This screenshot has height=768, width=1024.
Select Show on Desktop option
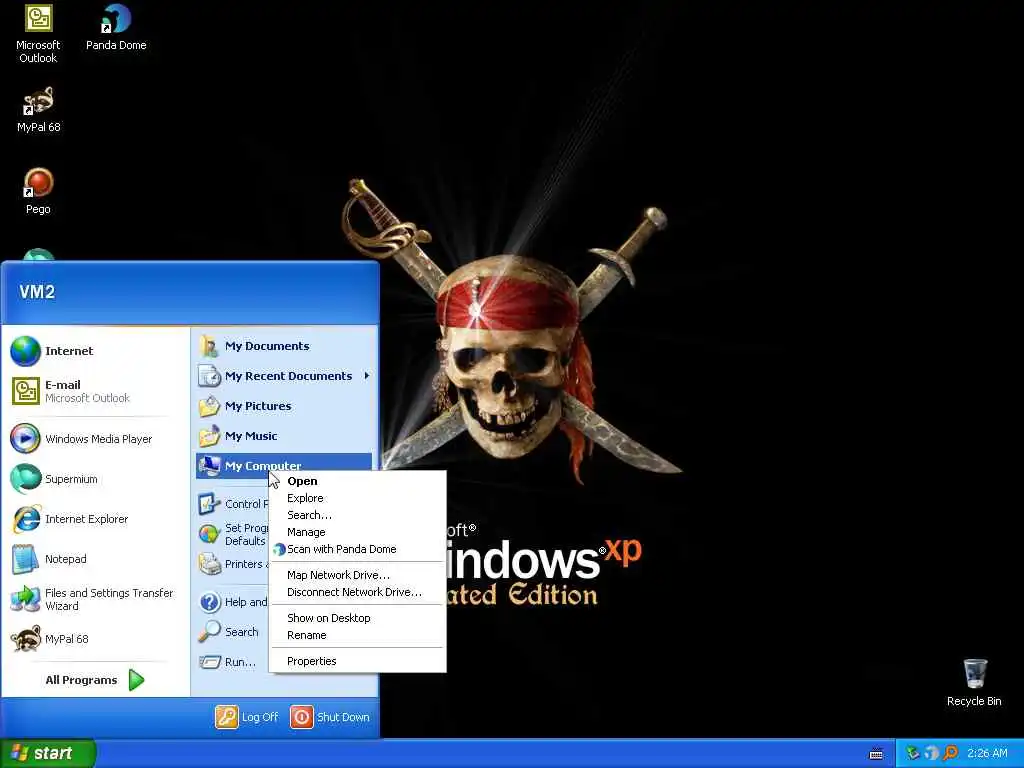(x=357, y=618)
